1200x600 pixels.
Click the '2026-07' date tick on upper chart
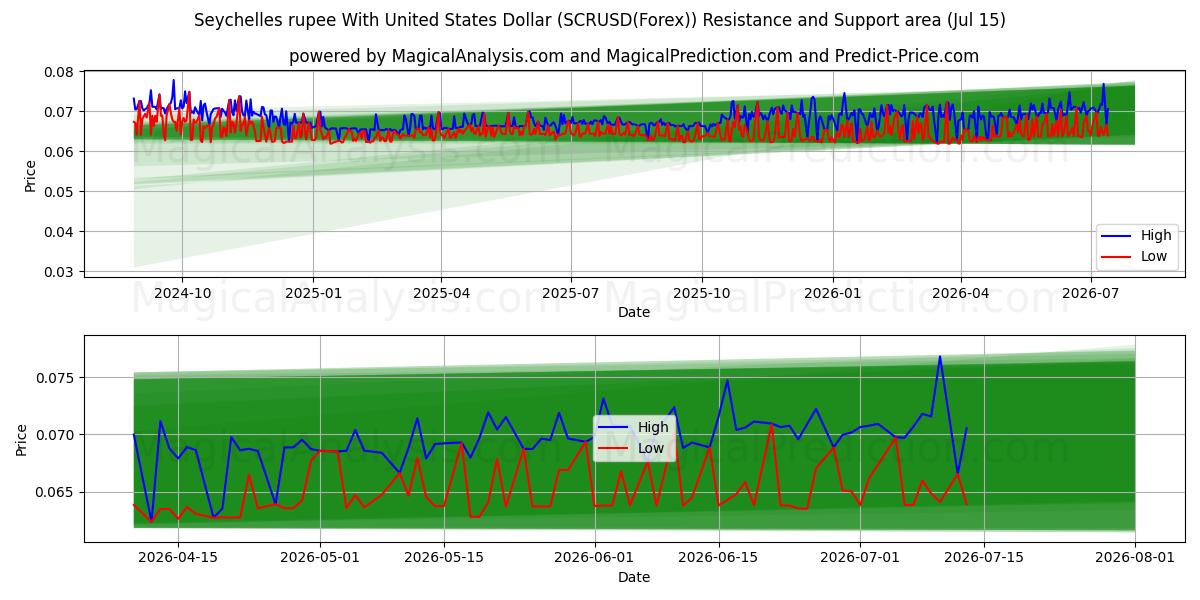[1091, 293]
